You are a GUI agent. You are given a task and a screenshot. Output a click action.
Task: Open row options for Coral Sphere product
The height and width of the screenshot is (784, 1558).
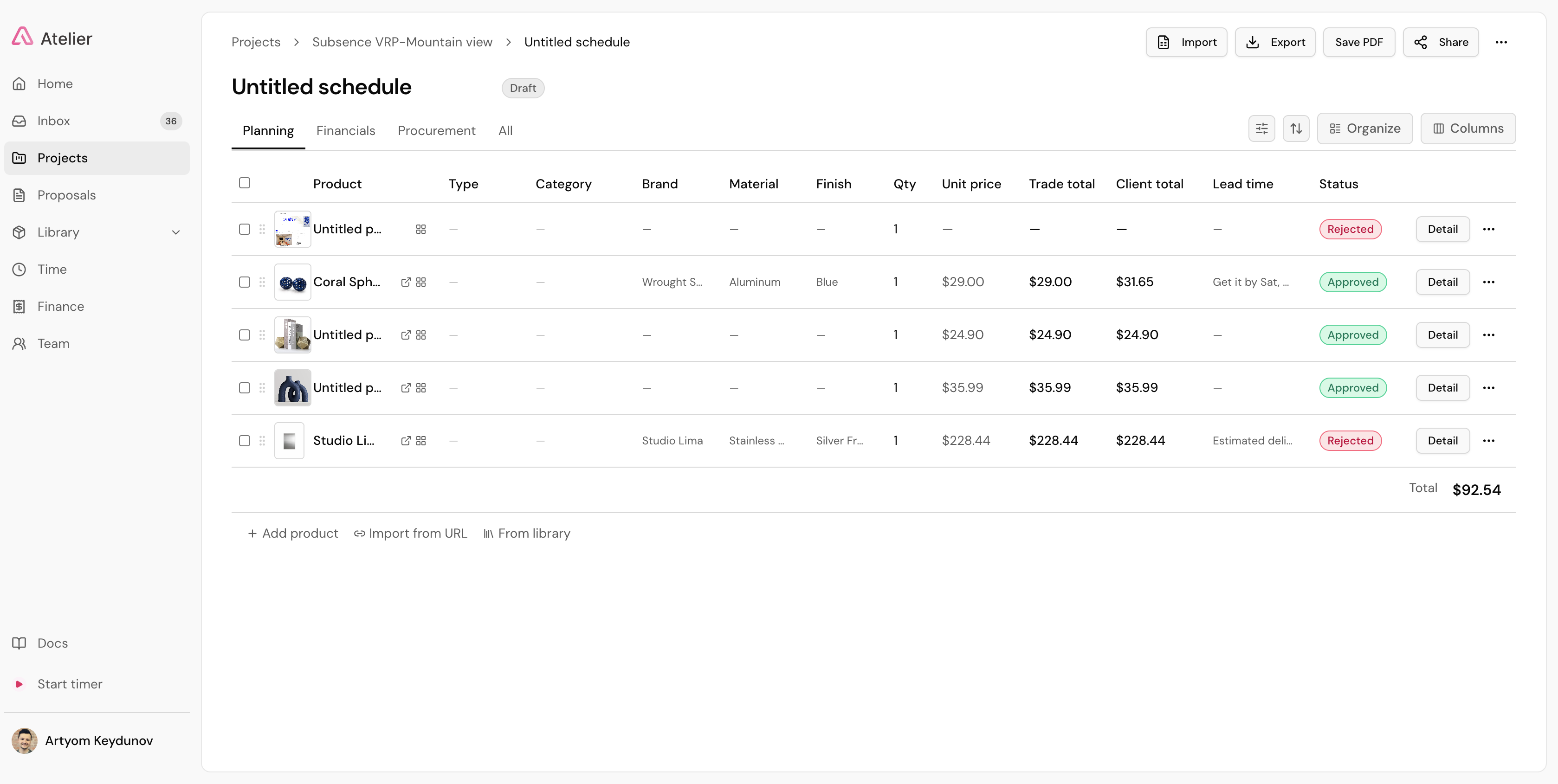[1488, 283]
